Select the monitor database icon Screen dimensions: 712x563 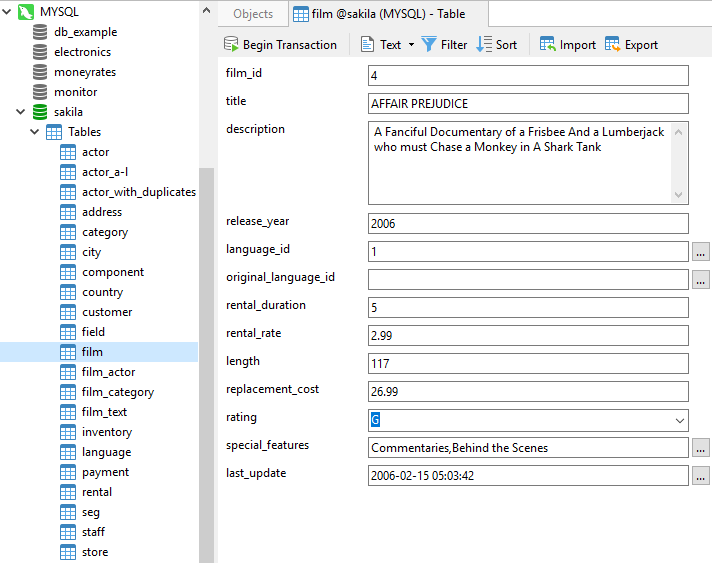click(x=40, y=92)
